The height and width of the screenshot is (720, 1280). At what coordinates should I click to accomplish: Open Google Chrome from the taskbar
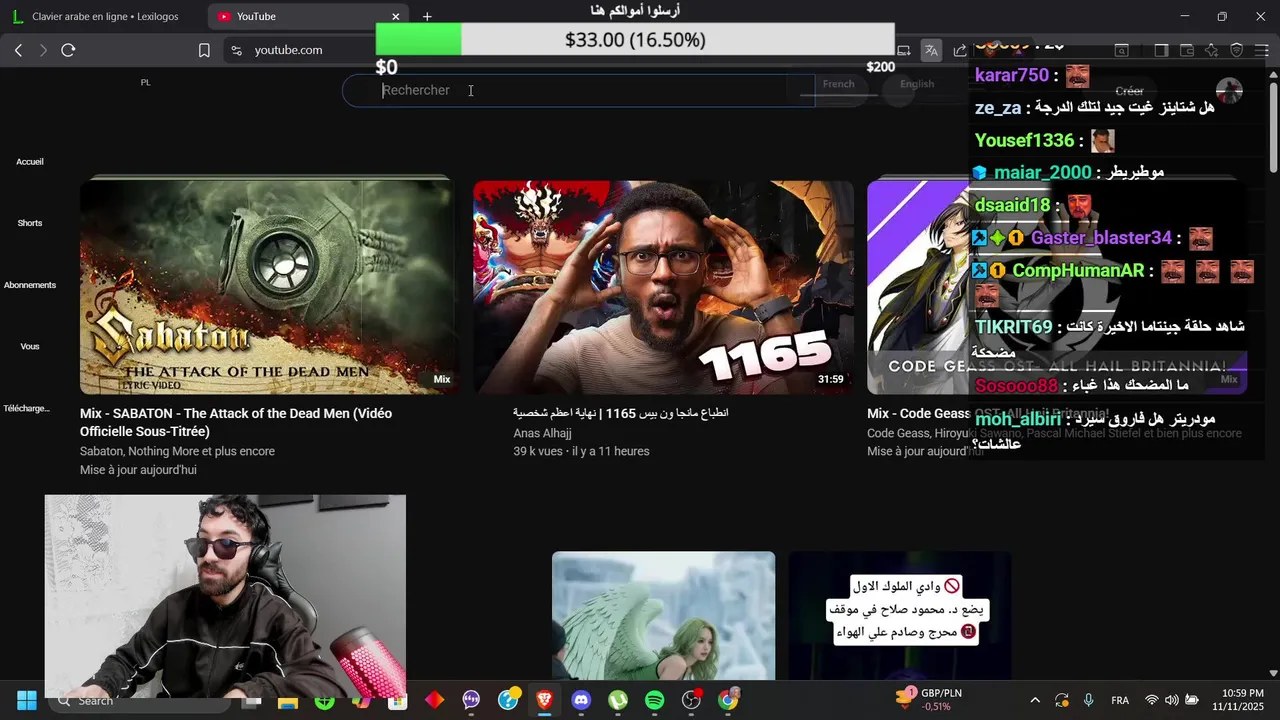728,700
